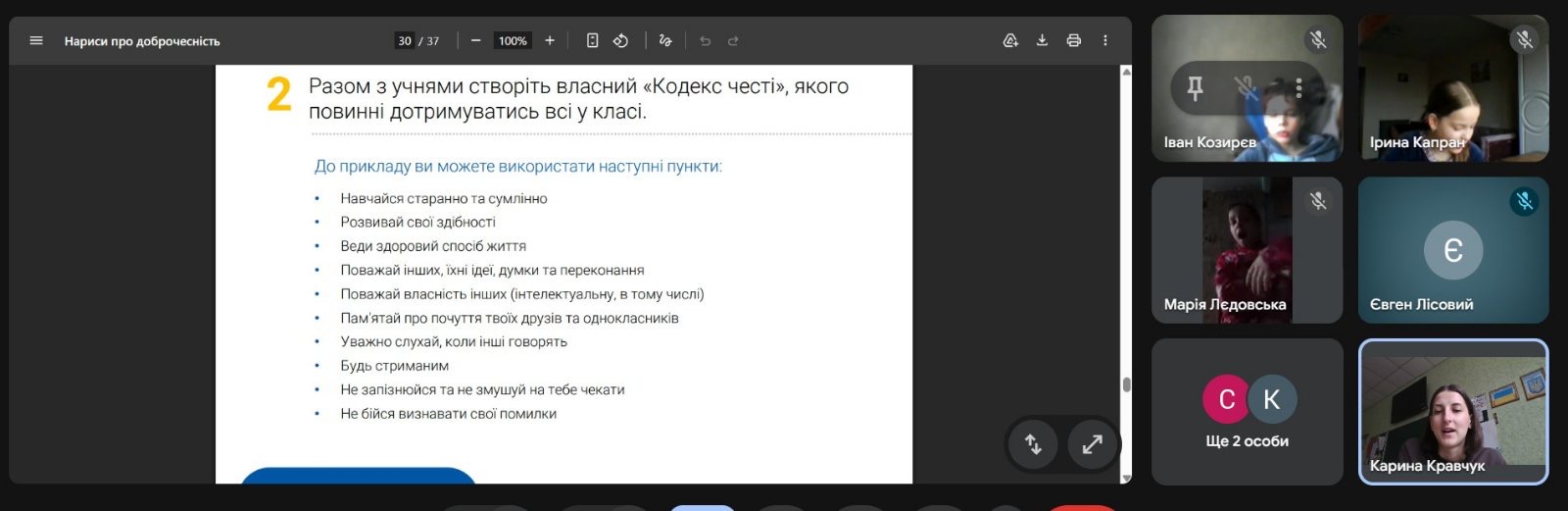Image resolution: width=1568 pixels, height=511 pixels.
Task: Expand the shared presentation to fullscreen
Action: (x=1092, y=444)
